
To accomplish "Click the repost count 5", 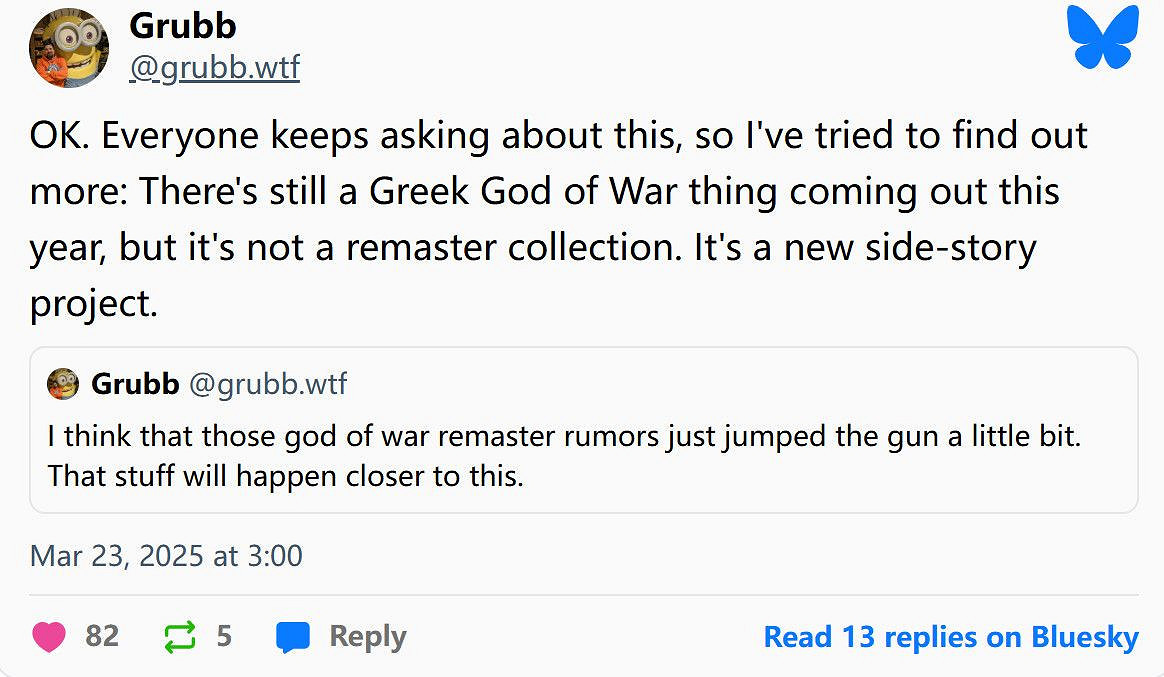I will [224, 636].
